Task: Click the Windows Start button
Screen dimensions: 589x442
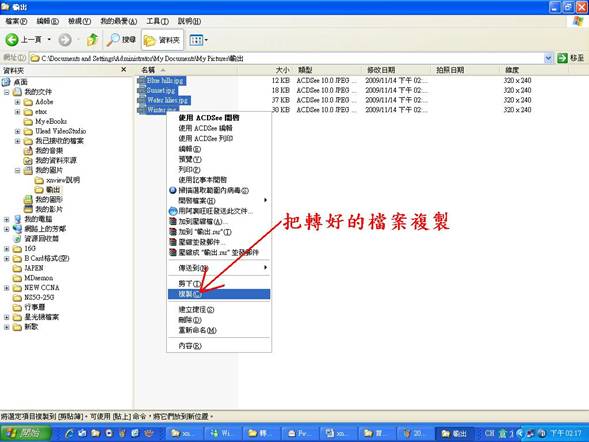Action: [x=26, y=433]
